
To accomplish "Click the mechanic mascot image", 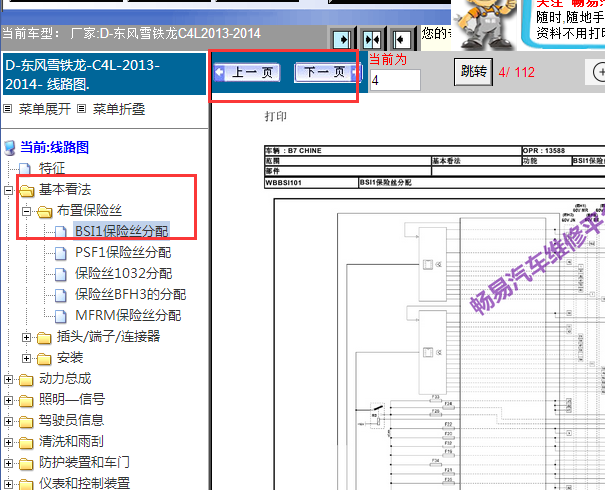I will coord(485,24).
